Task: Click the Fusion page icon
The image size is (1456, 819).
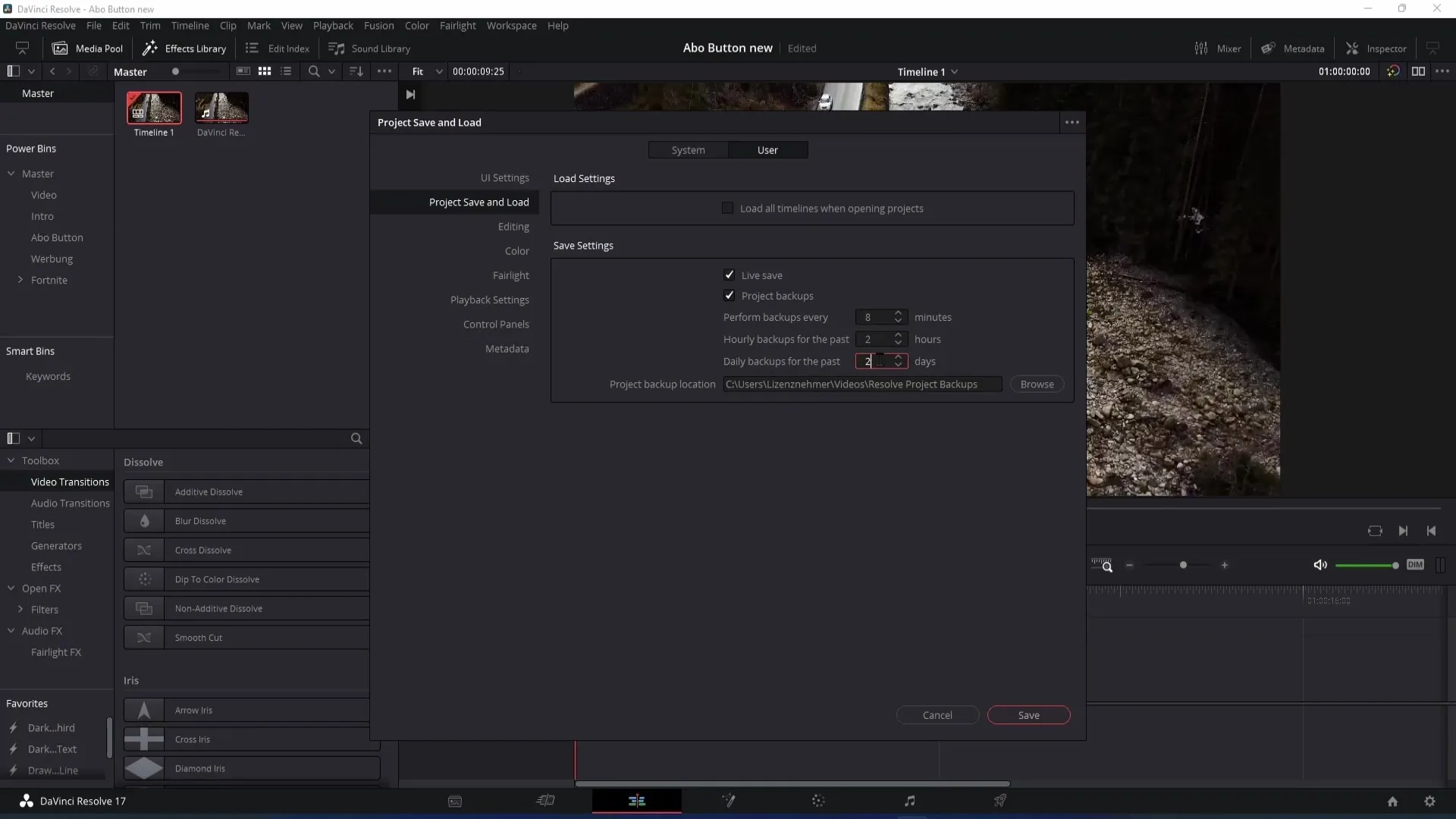Action: pos(727,800)
